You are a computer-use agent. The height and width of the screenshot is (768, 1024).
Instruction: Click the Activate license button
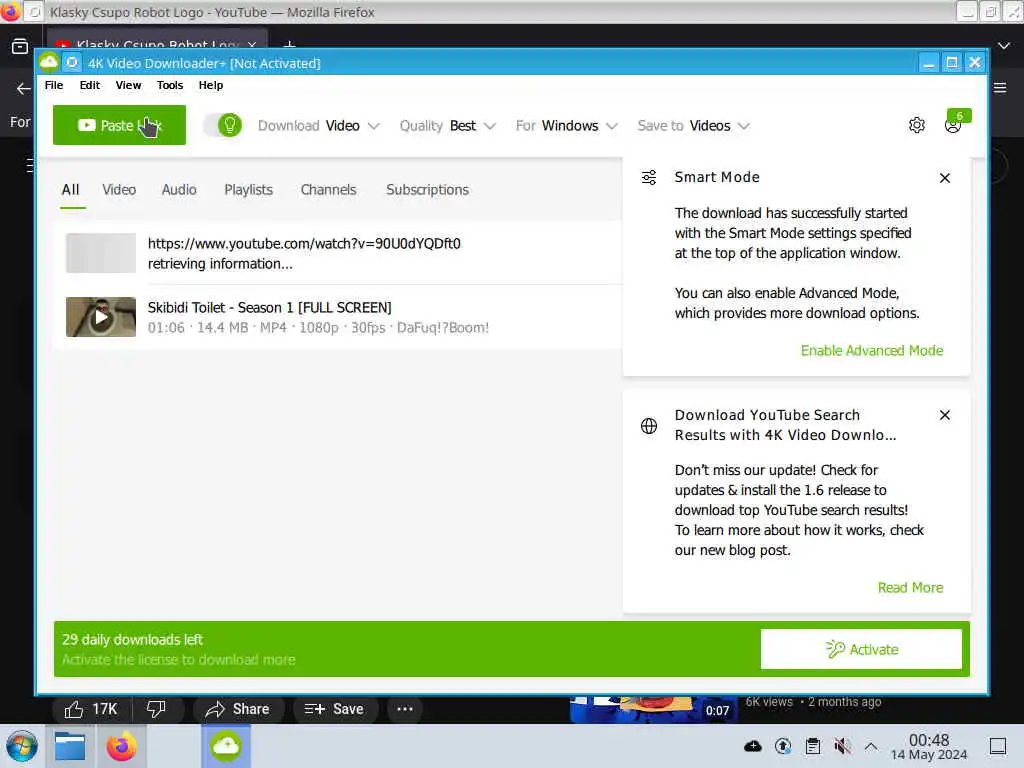tap(861, 649)
